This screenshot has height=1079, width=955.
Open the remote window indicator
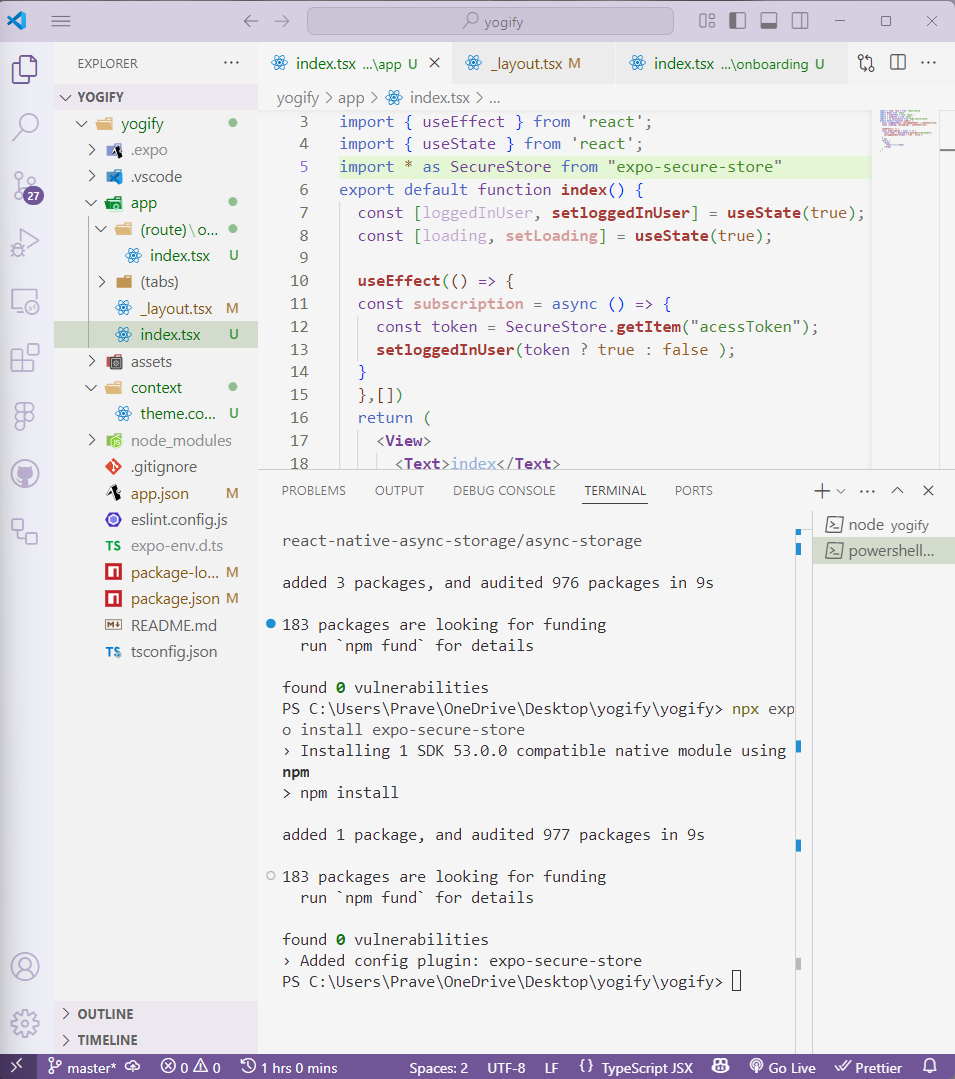pyautogui.click(x=17, y=1067)
